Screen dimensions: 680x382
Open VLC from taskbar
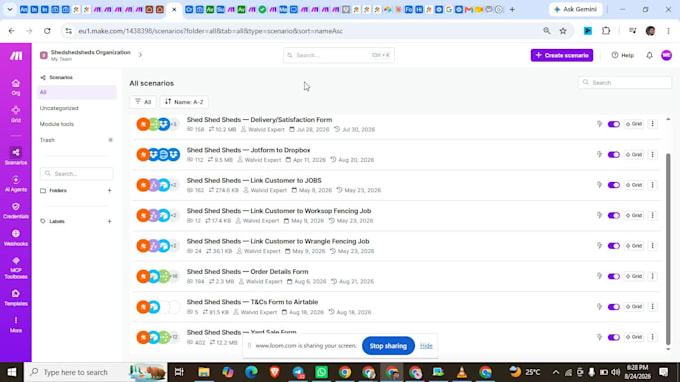462,372
